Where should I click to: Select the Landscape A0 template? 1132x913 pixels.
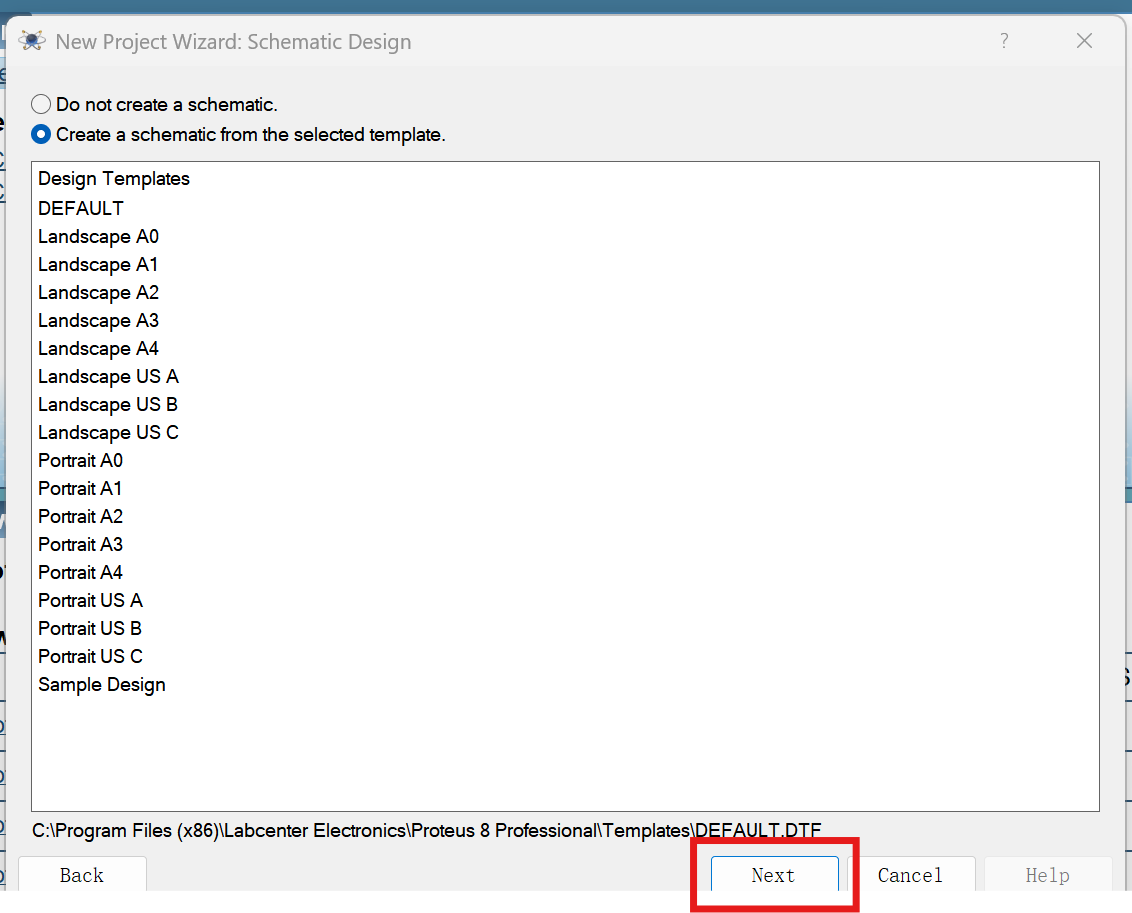98,237
